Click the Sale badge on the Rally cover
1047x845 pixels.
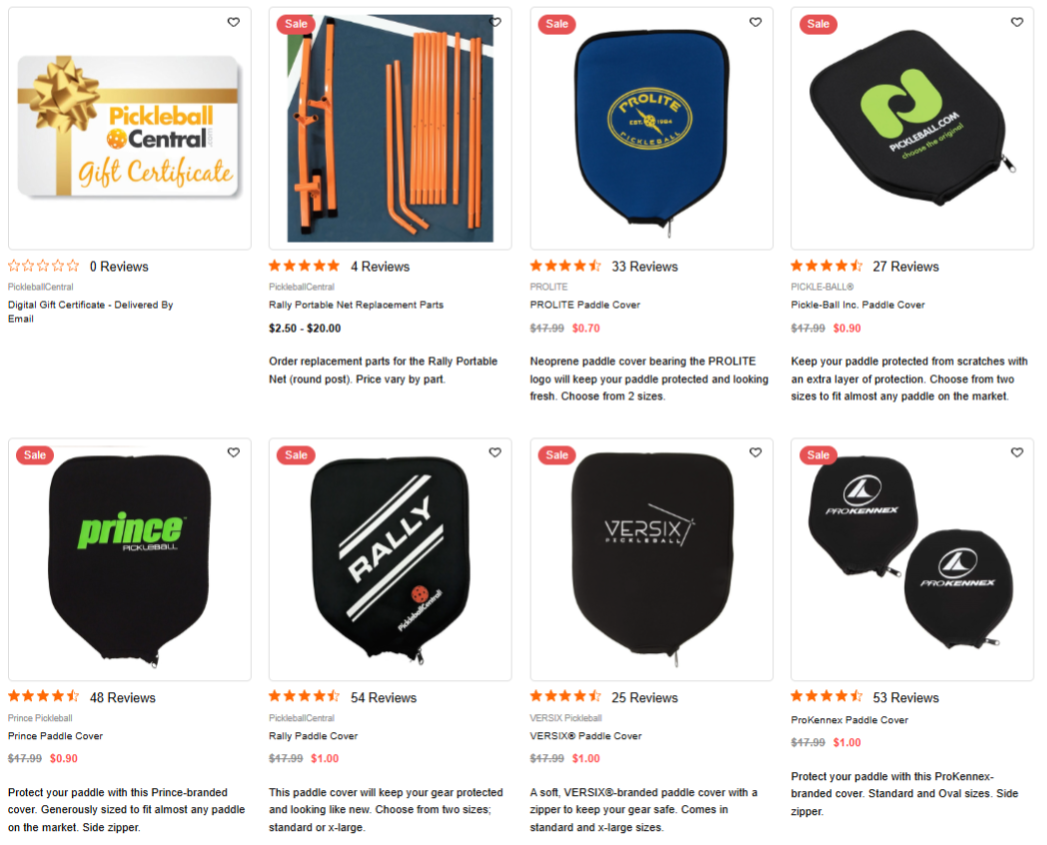[296, 455]
